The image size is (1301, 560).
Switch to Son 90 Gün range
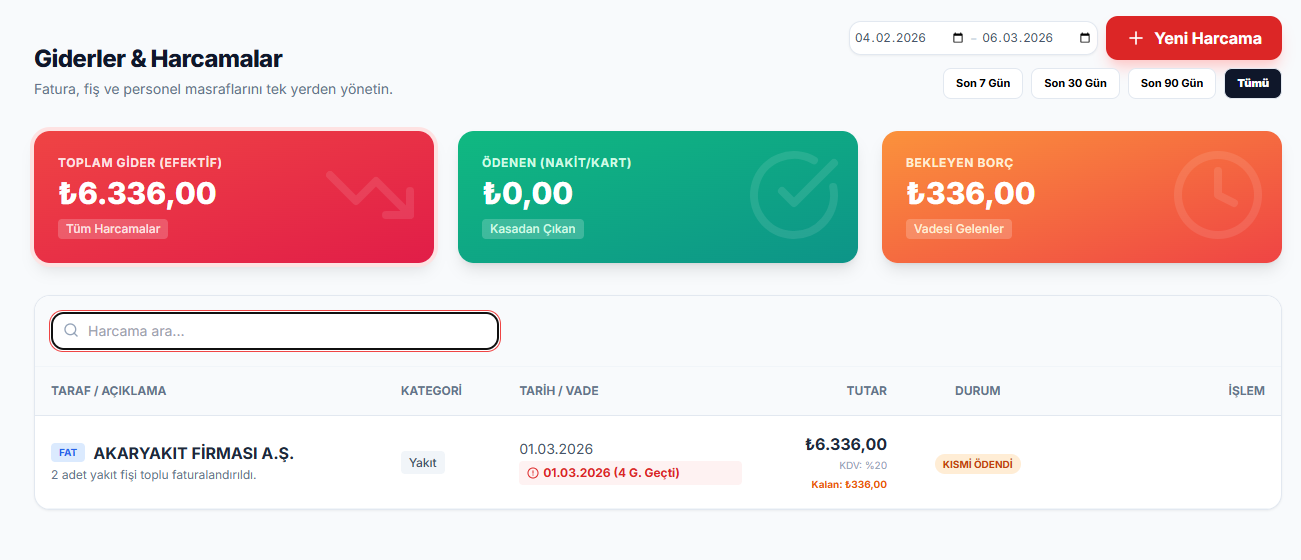tap(1171, 83)
